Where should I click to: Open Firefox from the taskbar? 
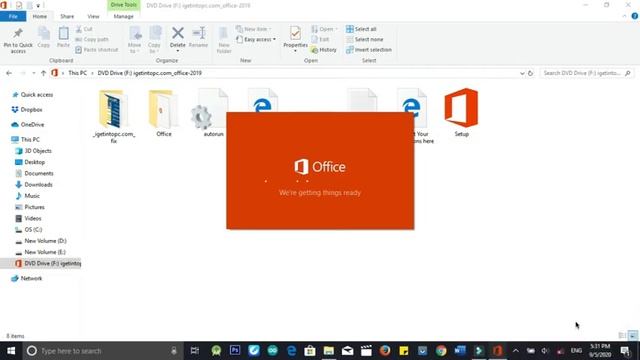click(x=385, y=351)
